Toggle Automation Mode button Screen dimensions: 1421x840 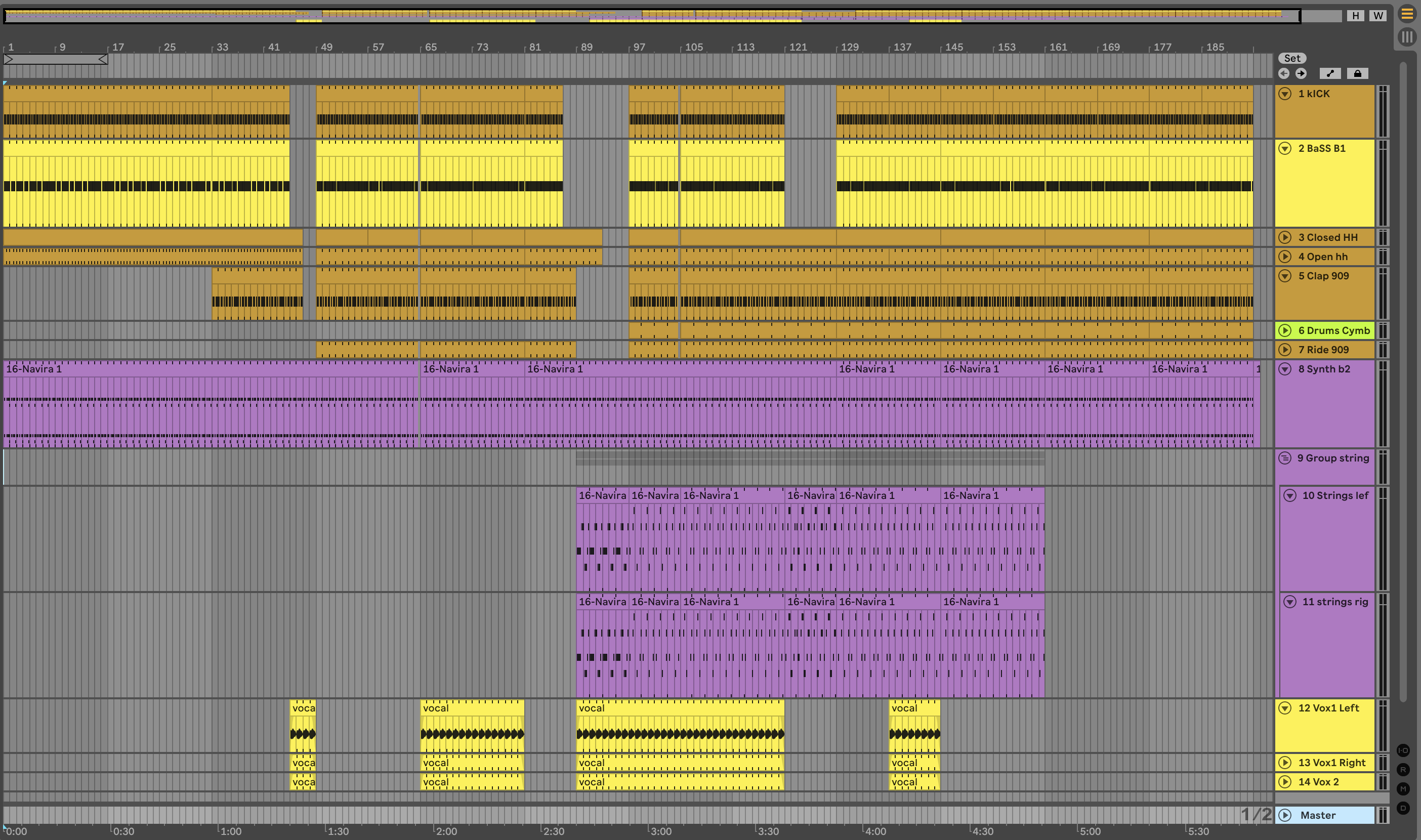pyautogui.click(x=1330, y=73)
